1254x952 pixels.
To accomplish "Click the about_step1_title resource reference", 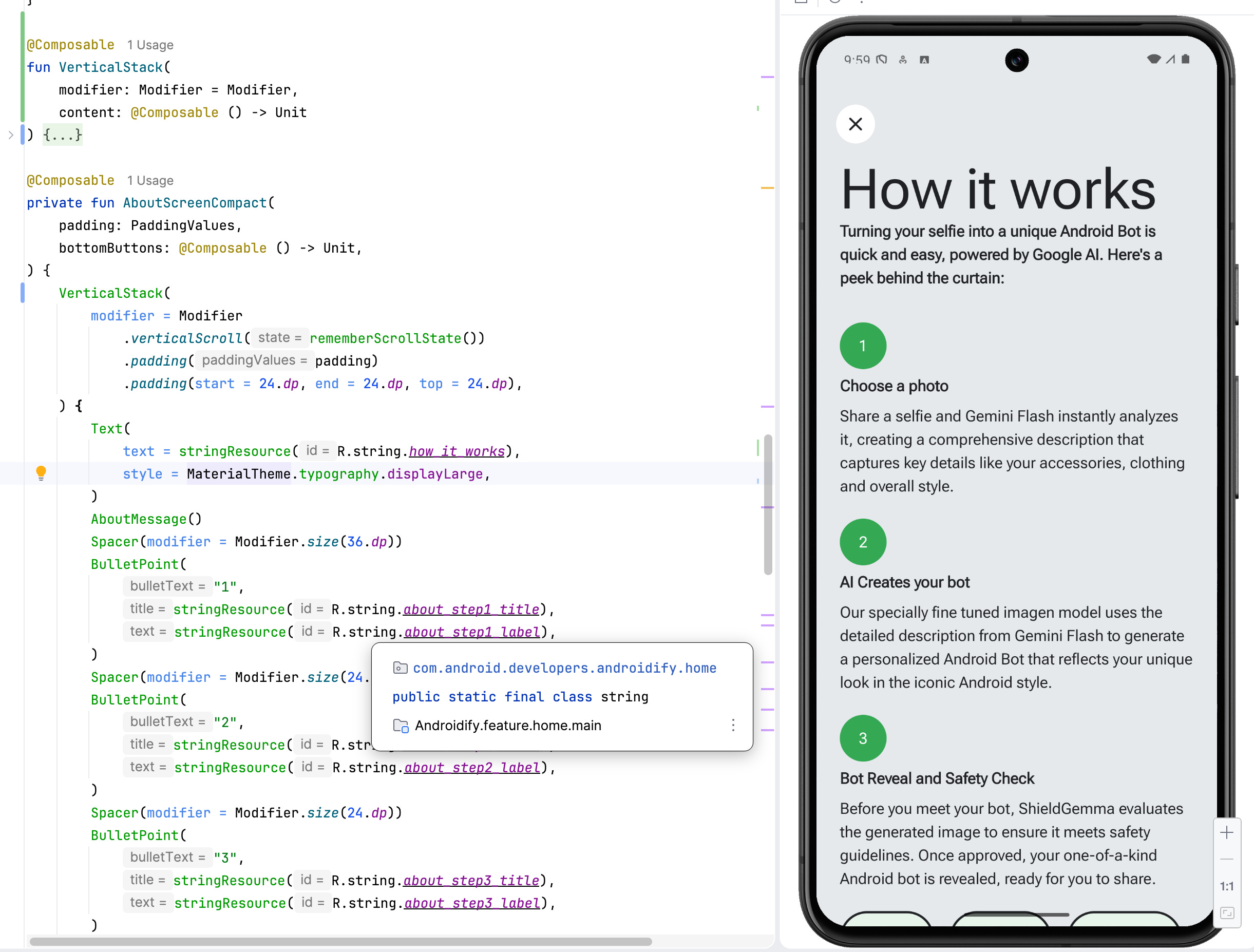I will 470,610.
